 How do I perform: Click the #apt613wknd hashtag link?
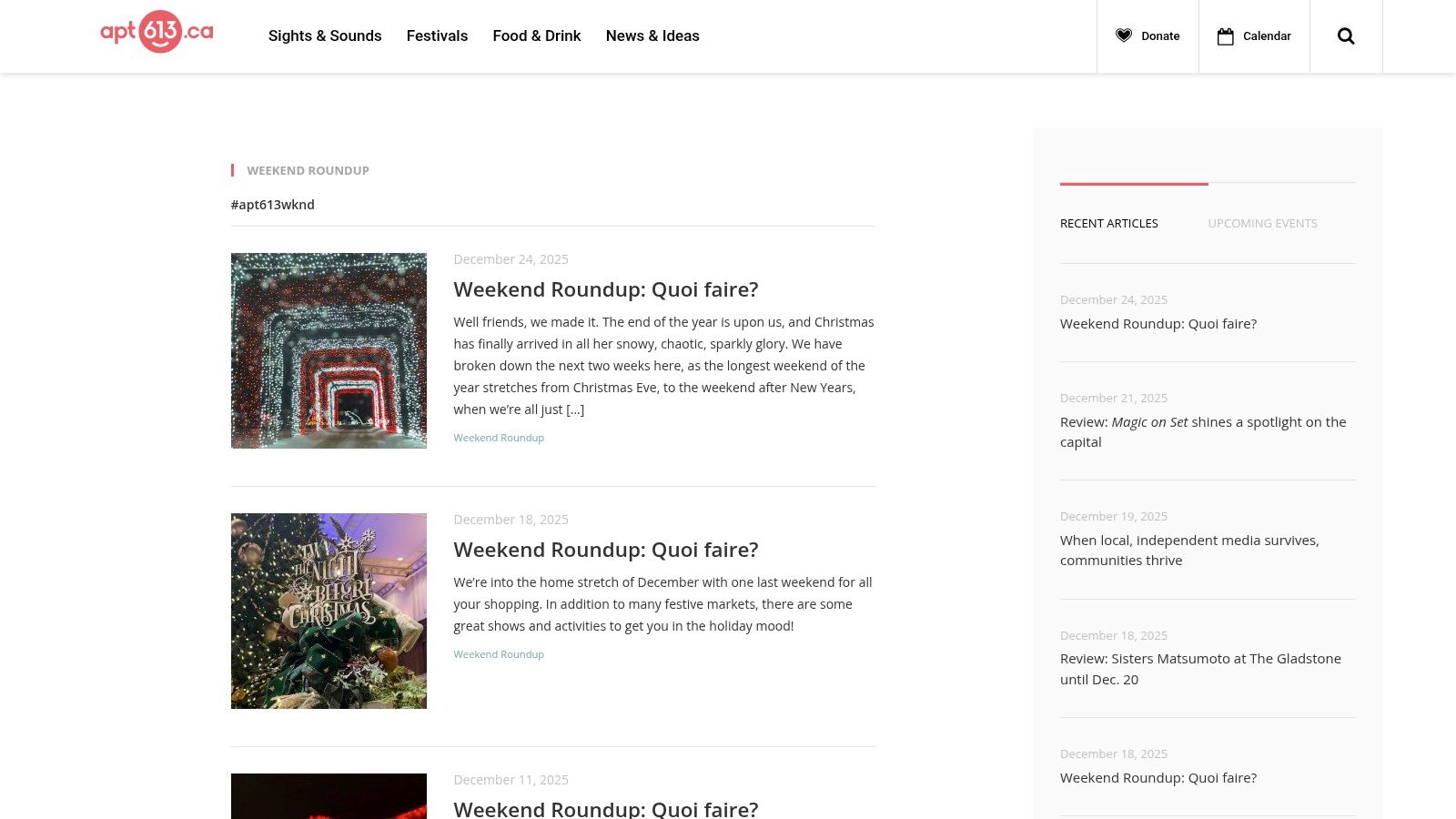coord(272,205)
